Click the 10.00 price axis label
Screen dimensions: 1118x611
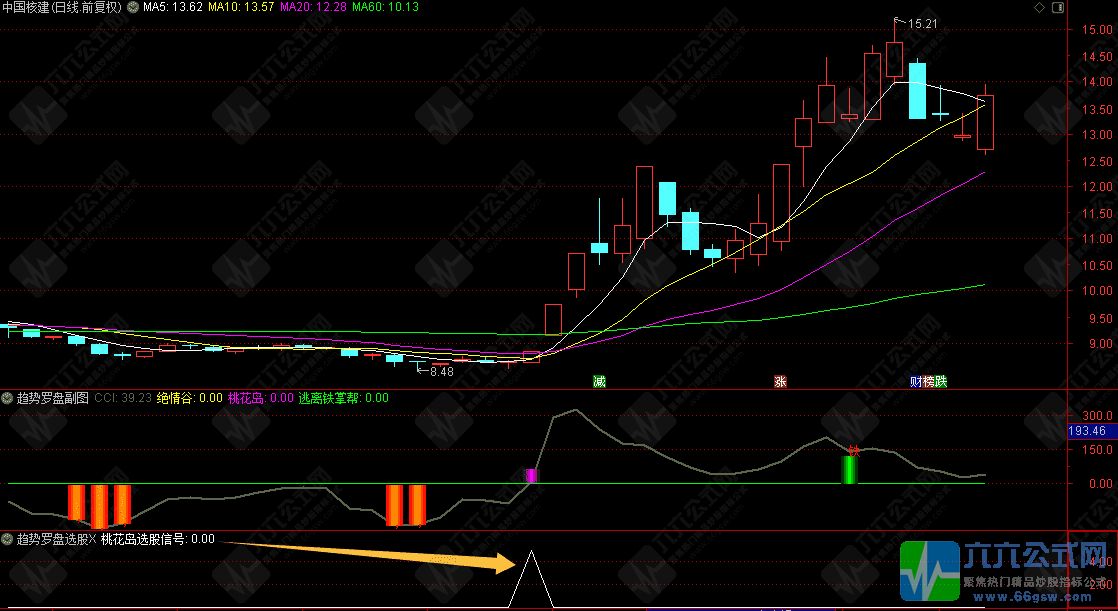pos(1097,291)
